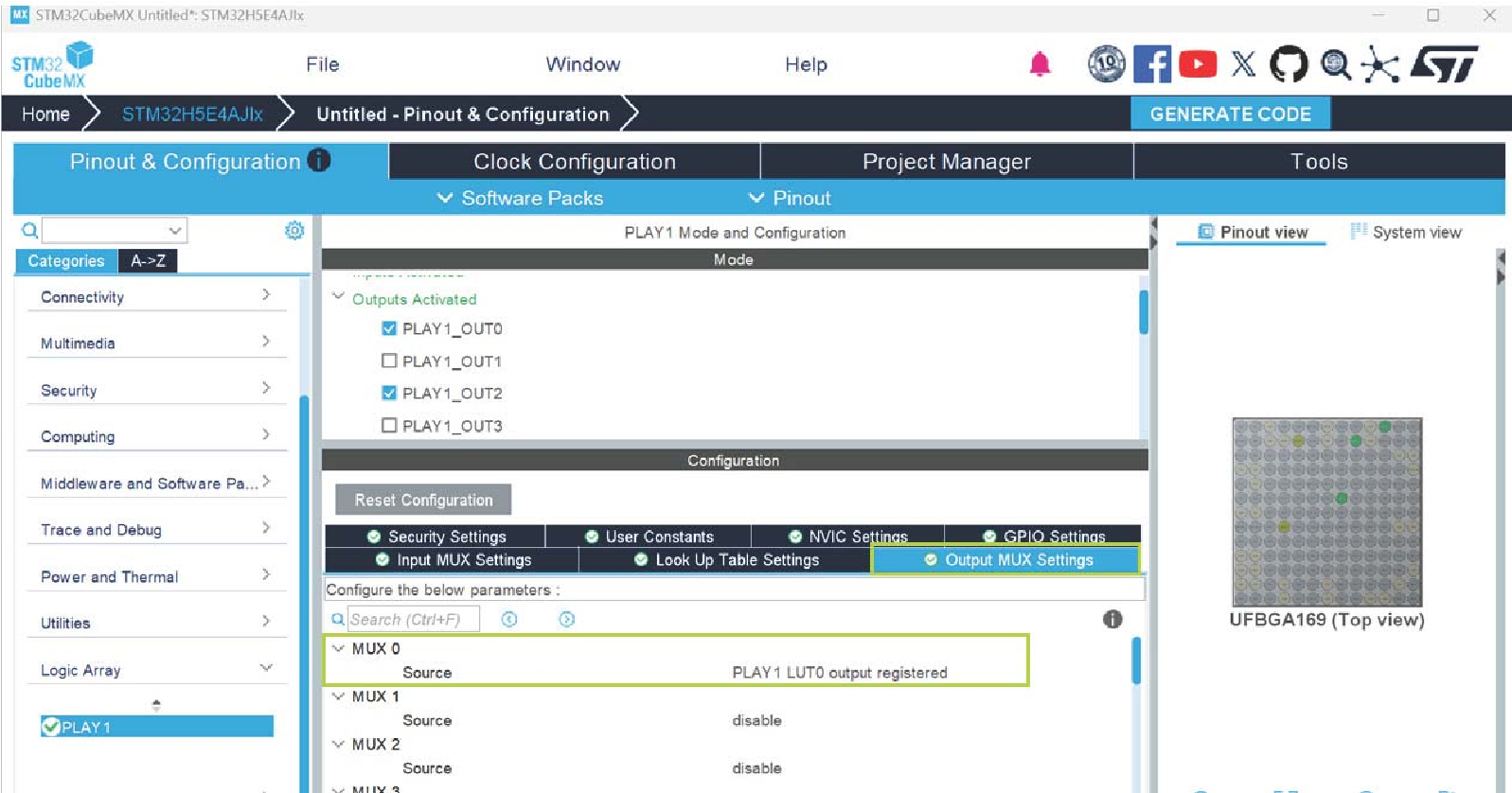Open the GPIO Settings tab
Image resolution: width=1512 pixels, height=793 pixels.
tap(1042, 537)
